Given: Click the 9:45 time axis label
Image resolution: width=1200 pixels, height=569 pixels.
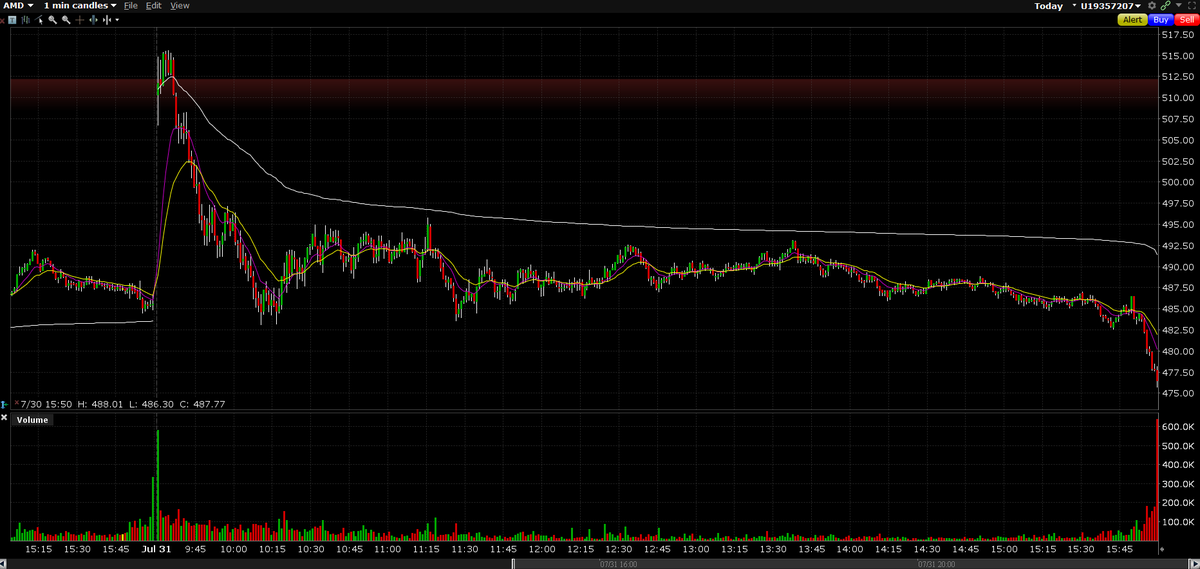Looking at the screenshot, I should (x=195, y=549).
